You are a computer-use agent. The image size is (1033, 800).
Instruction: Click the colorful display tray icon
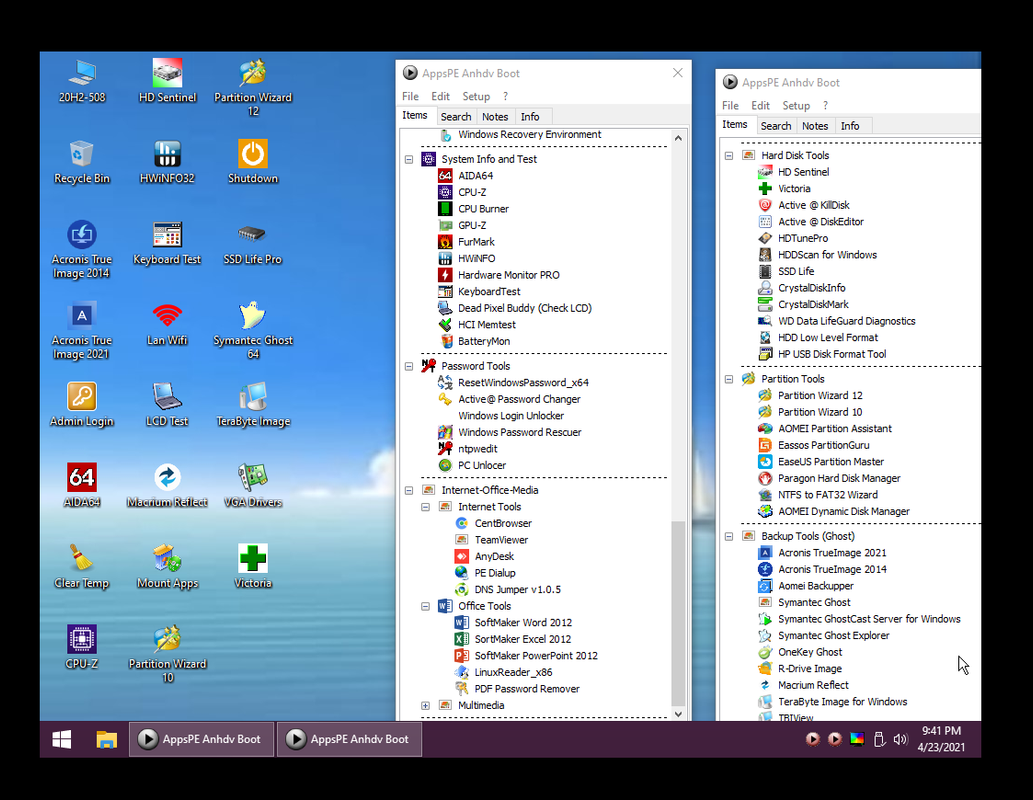[x=856, y=739]
